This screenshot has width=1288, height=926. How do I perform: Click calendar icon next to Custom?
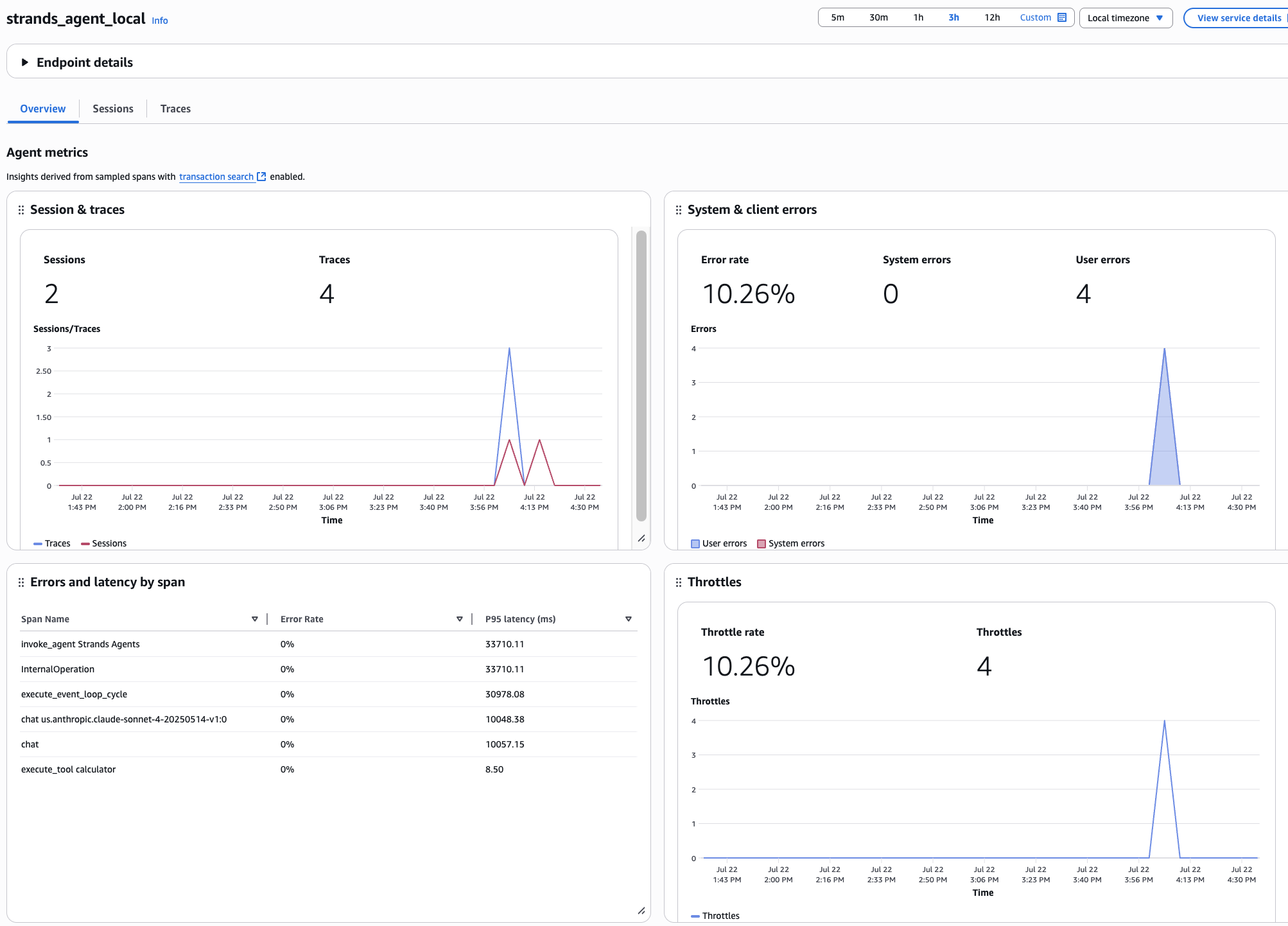[1062, 17]
